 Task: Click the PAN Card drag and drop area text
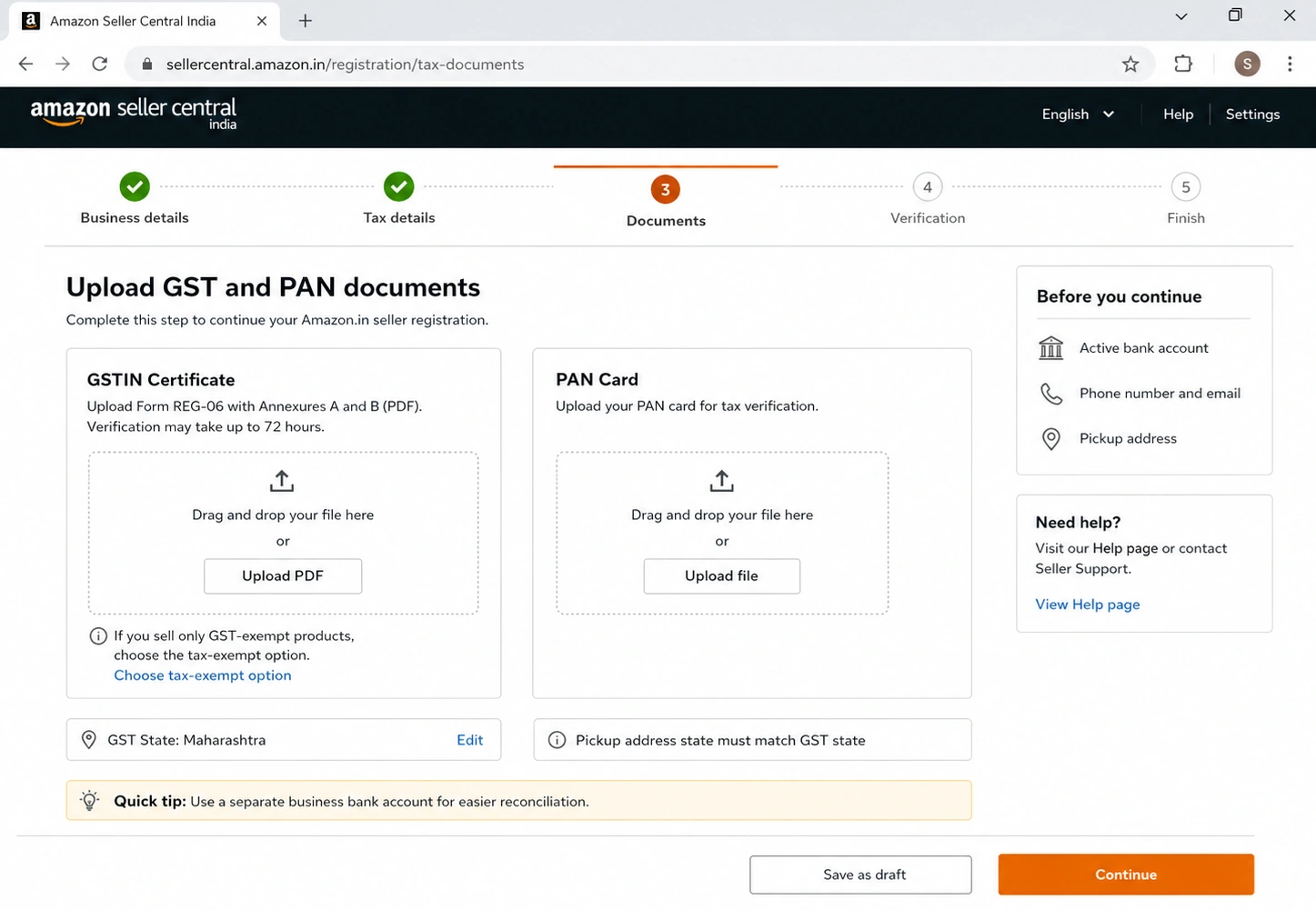click(x=722, y=515)
